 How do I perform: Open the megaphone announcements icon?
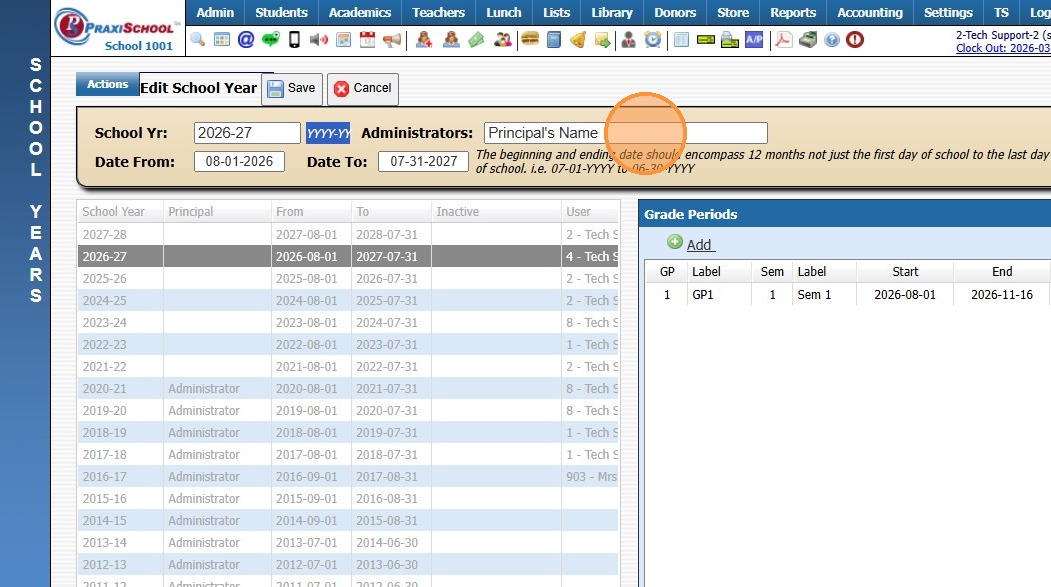pos(392,40)
